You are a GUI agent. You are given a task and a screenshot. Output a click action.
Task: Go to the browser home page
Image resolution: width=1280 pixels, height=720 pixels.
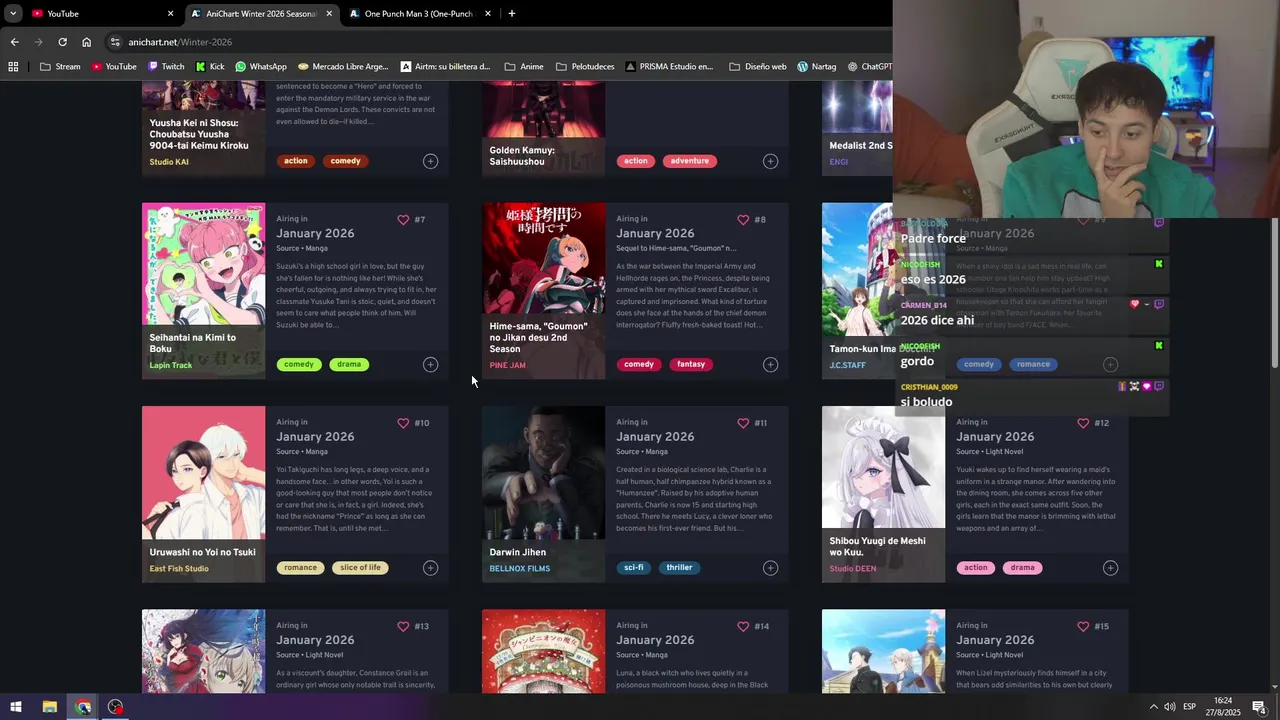click(x=86, y=42)
